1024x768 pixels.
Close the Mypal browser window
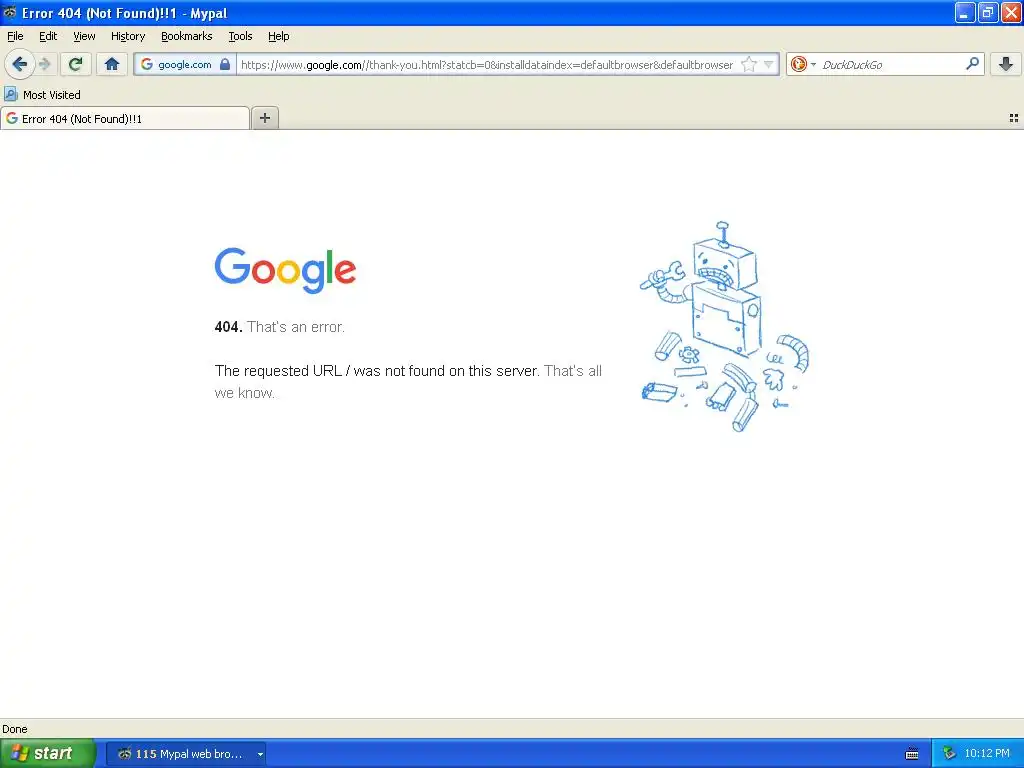[x=1011, y=12]
